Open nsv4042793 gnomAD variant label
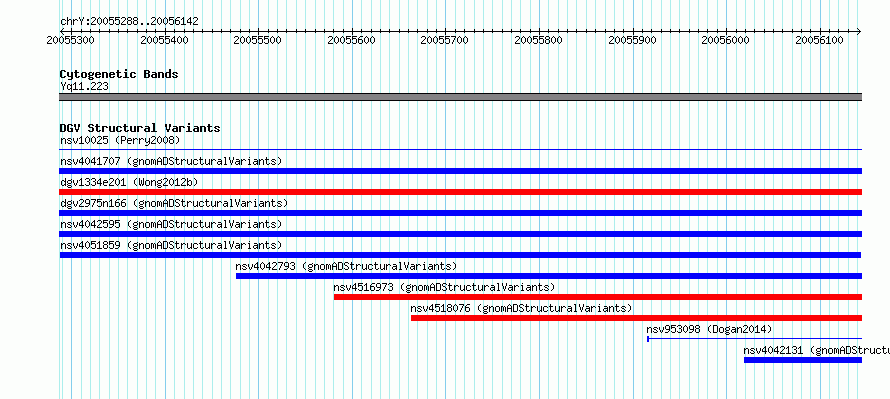This screenshot has width=890, height=399. (346, 266)
